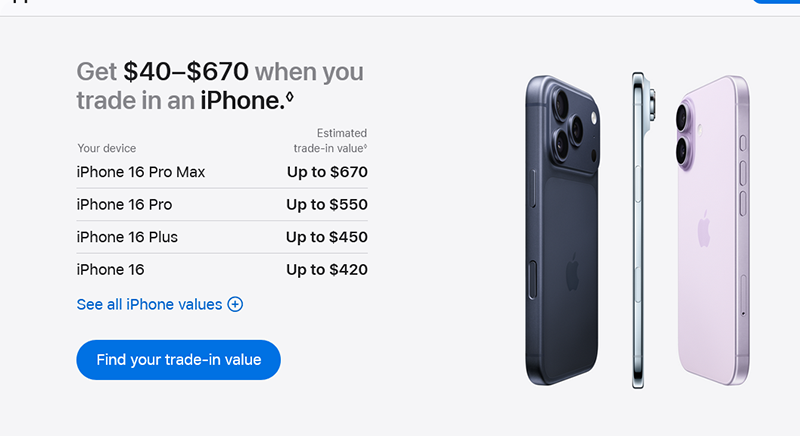Click the footnote diamond after the iPhone heading
The image size is (800, 436).
click(290, 97)
